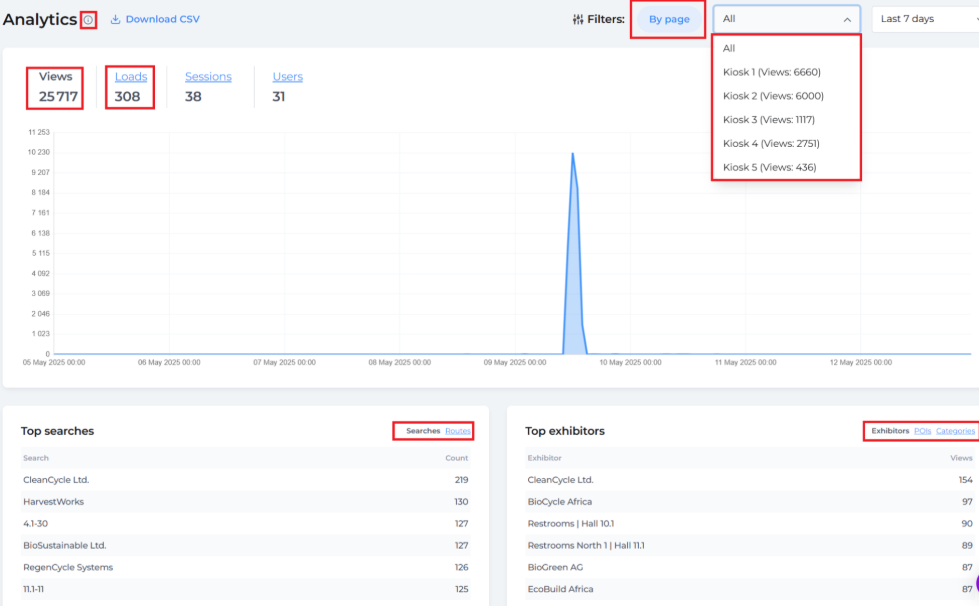Viewport: 979px width, 606px height.
Task: Switch to the Users metric
Action: click(x=287, y=77)
